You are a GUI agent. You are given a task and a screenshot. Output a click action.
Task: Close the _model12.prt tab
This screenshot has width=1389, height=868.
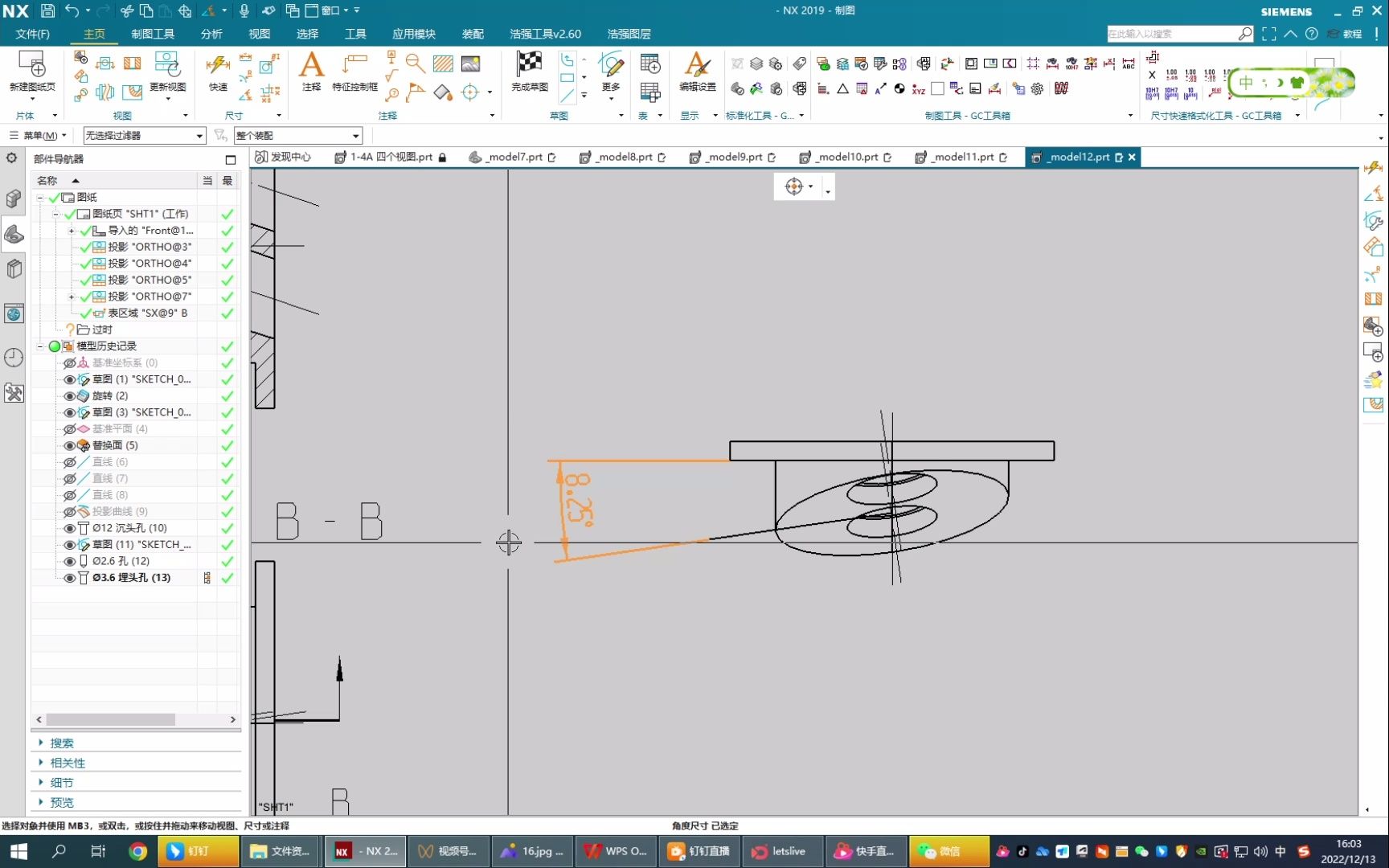(x=1132, y=158)
